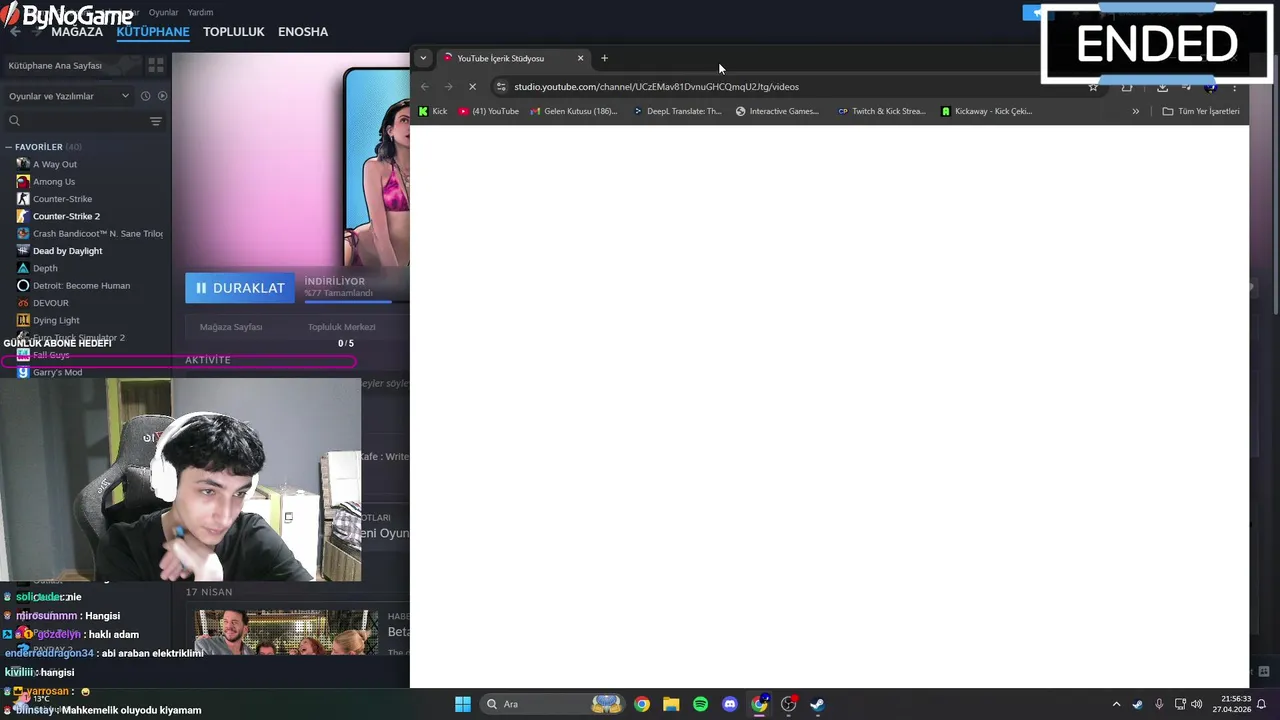
Task: Expand hidden bookmarks chevron
Action: point(1135,111)
